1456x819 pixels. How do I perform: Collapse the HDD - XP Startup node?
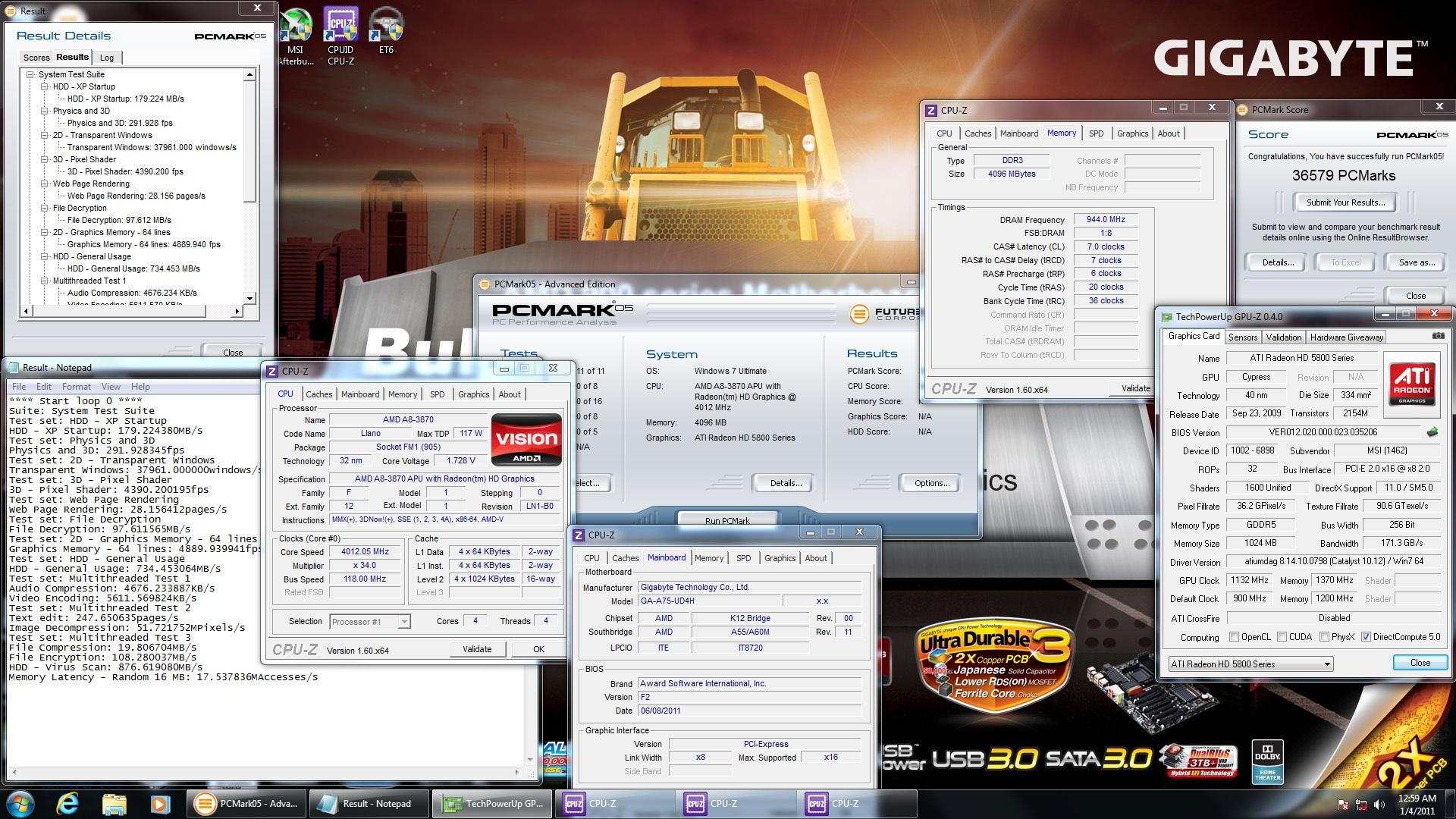[x=45, y=86]
